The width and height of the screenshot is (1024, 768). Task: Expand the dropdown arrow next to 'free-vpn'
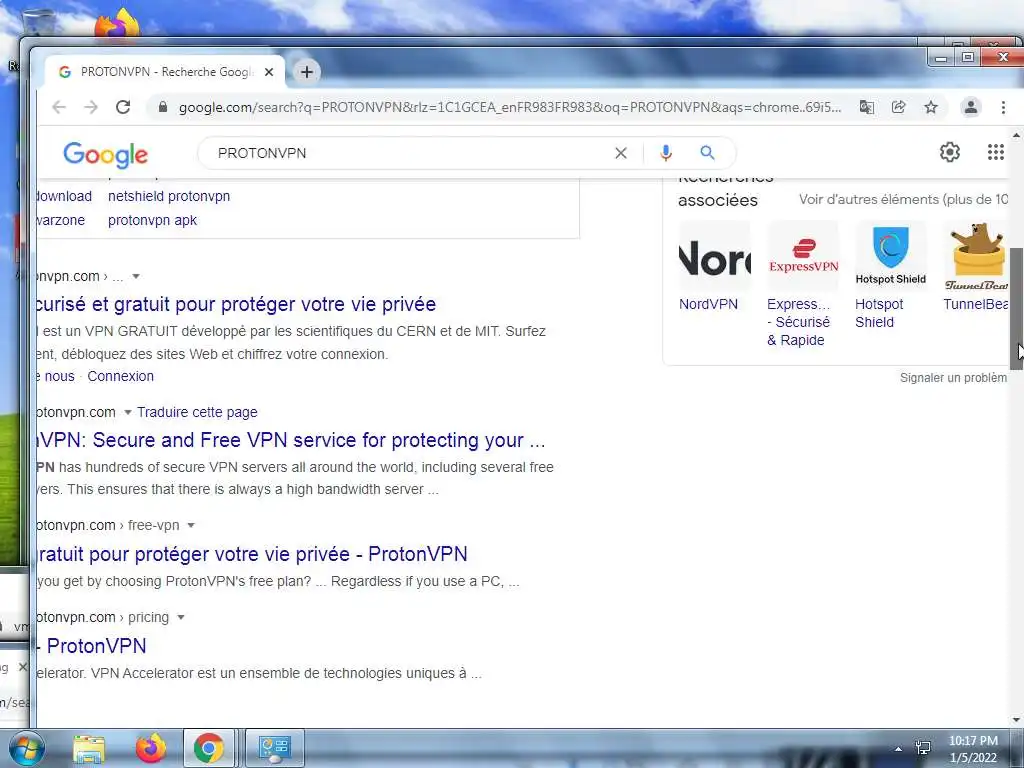[x=191, y=525]
